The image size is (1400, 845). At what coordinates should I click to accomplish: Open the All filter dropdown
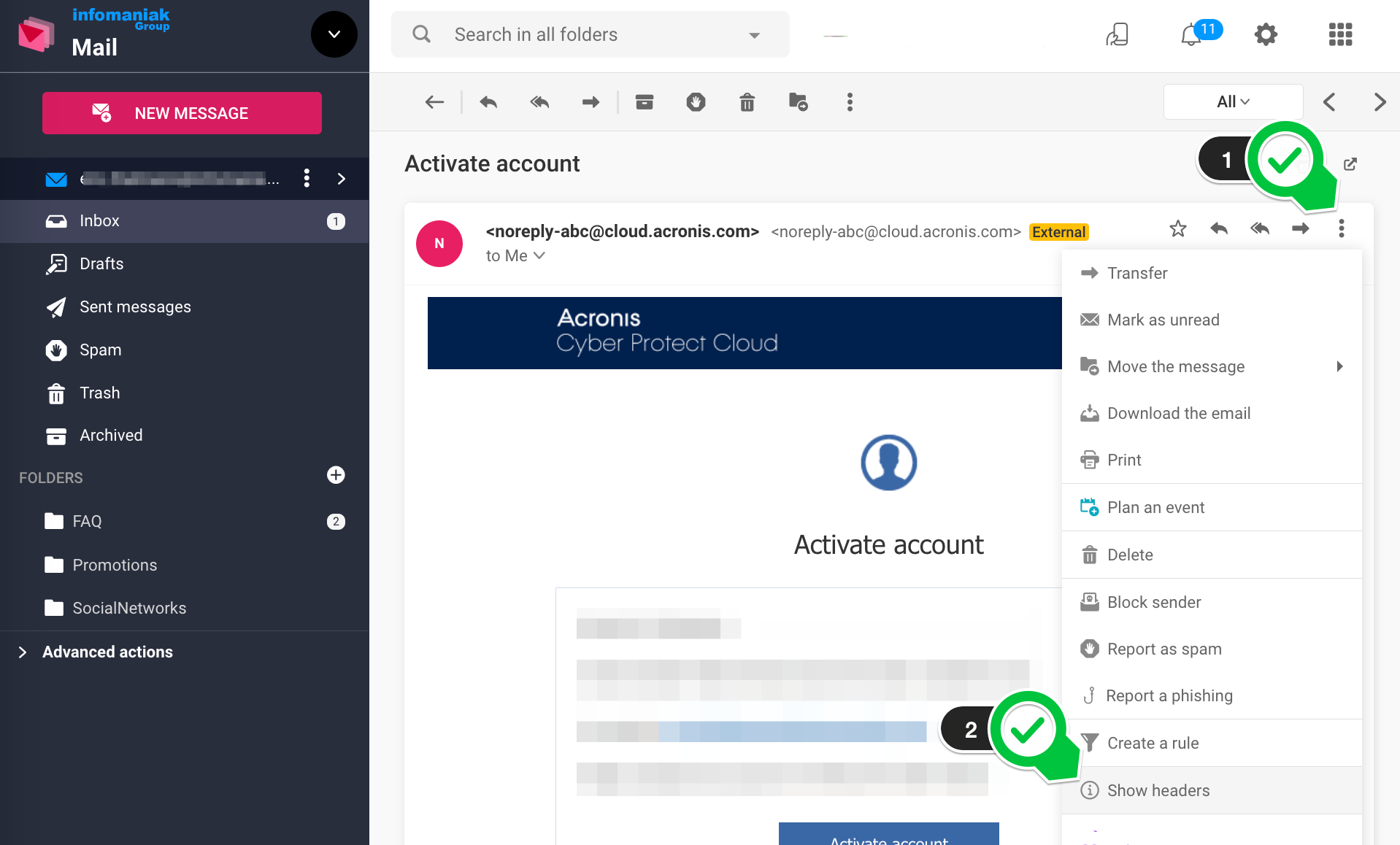[1234, 102]
